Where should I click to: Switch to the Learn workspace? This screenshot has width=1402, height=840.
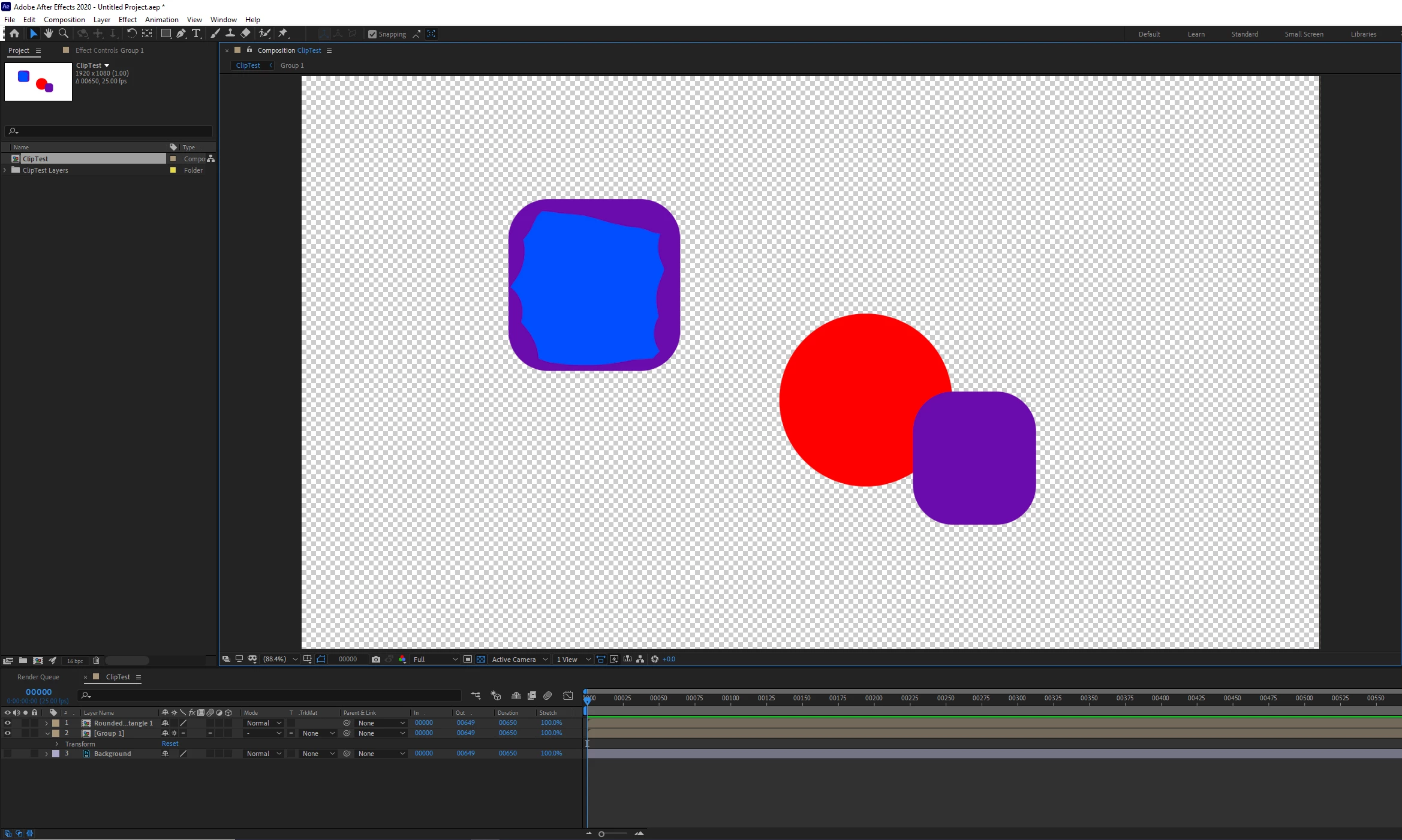[1196, 34]
